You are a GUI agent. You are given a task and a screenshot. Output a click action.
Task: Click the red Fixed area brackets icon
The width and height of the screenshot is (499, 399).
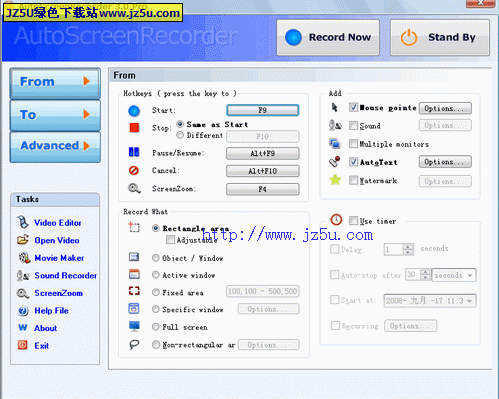click(134, 291)
